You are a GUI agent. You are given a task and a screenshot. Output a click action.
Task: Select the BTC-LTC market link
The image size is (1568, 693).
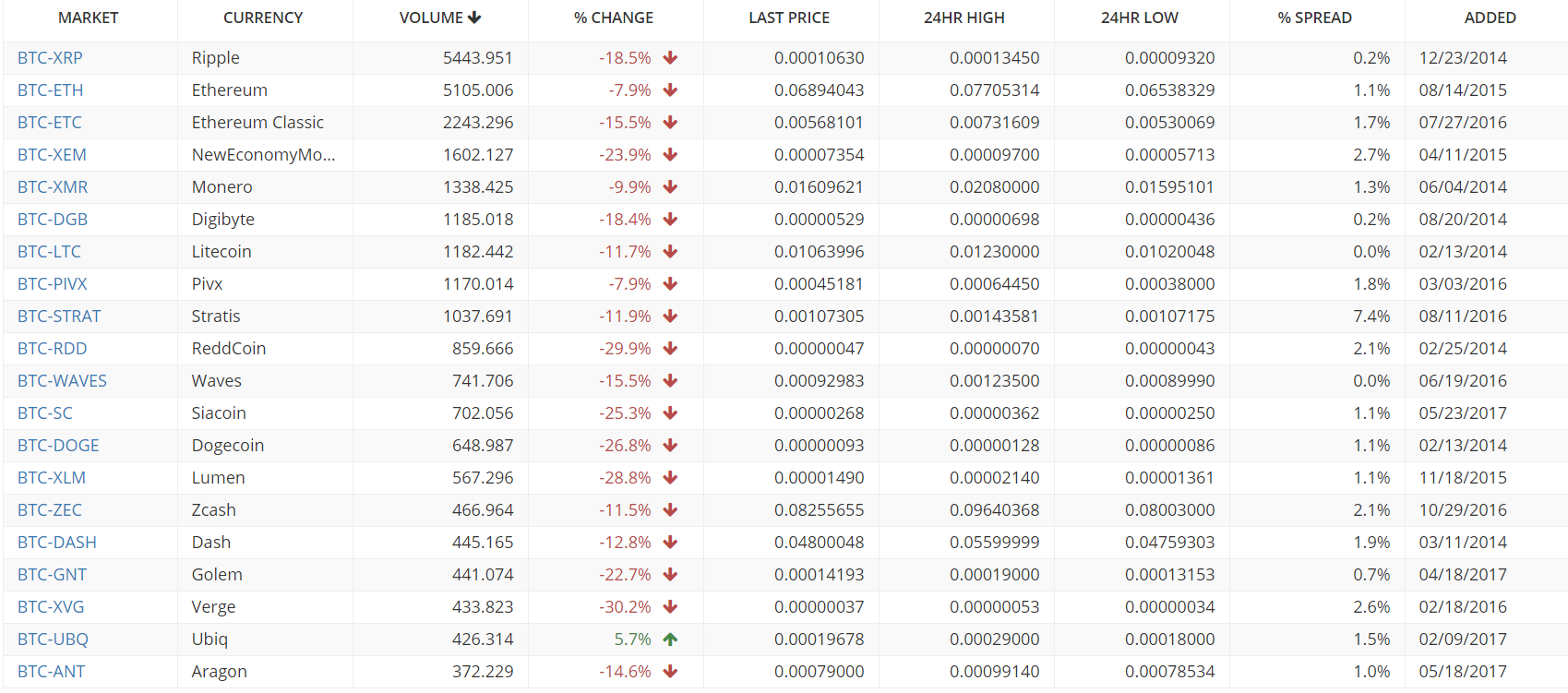click(x=49, y=252)
